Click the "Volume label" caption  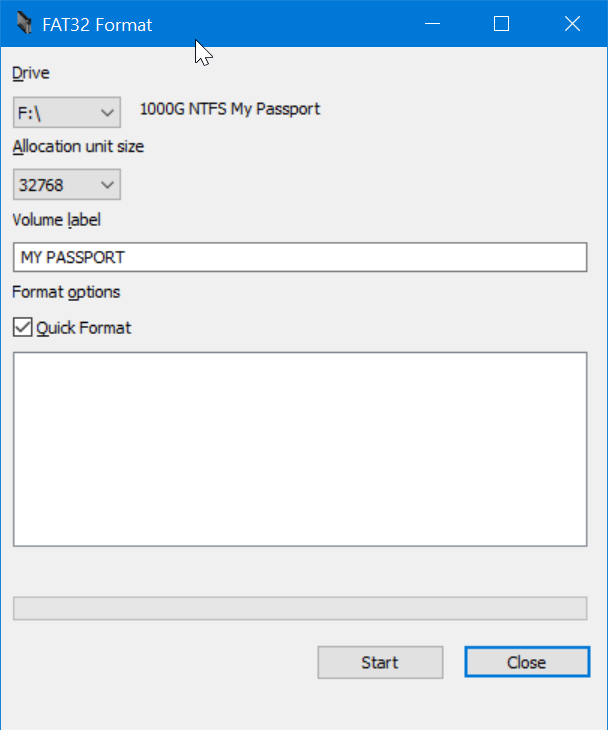click(57, 220)
